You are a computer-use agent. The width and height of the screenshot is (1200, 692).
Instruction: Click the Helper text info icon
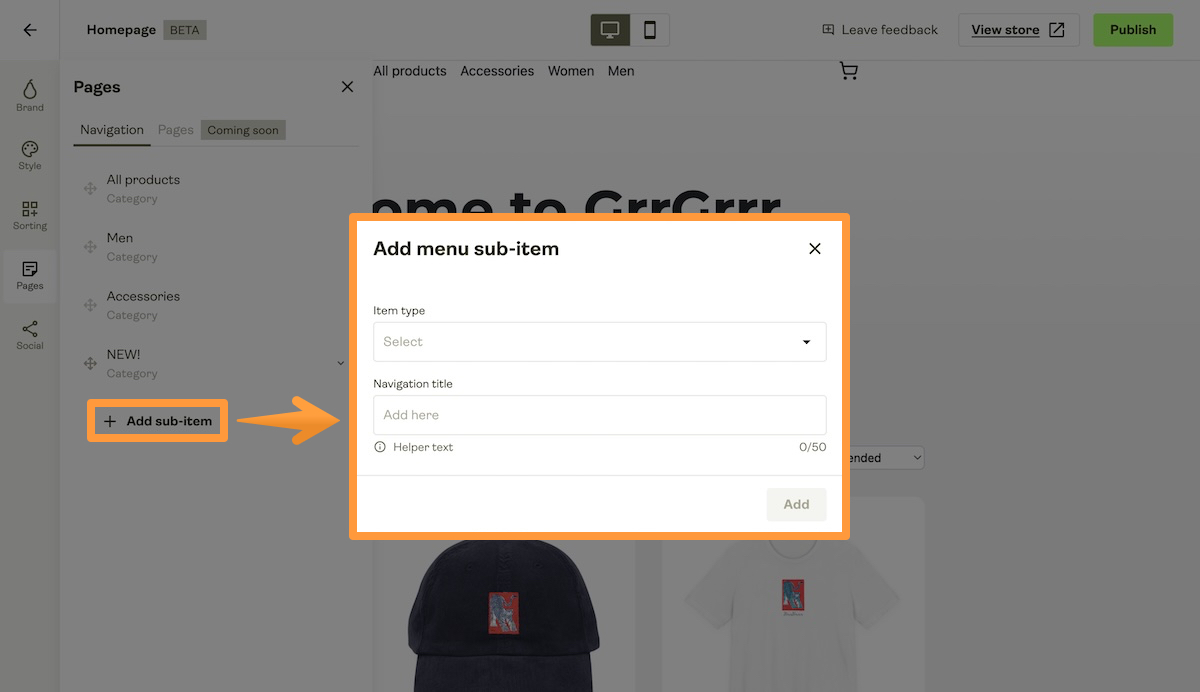click(x=380, y=447)
